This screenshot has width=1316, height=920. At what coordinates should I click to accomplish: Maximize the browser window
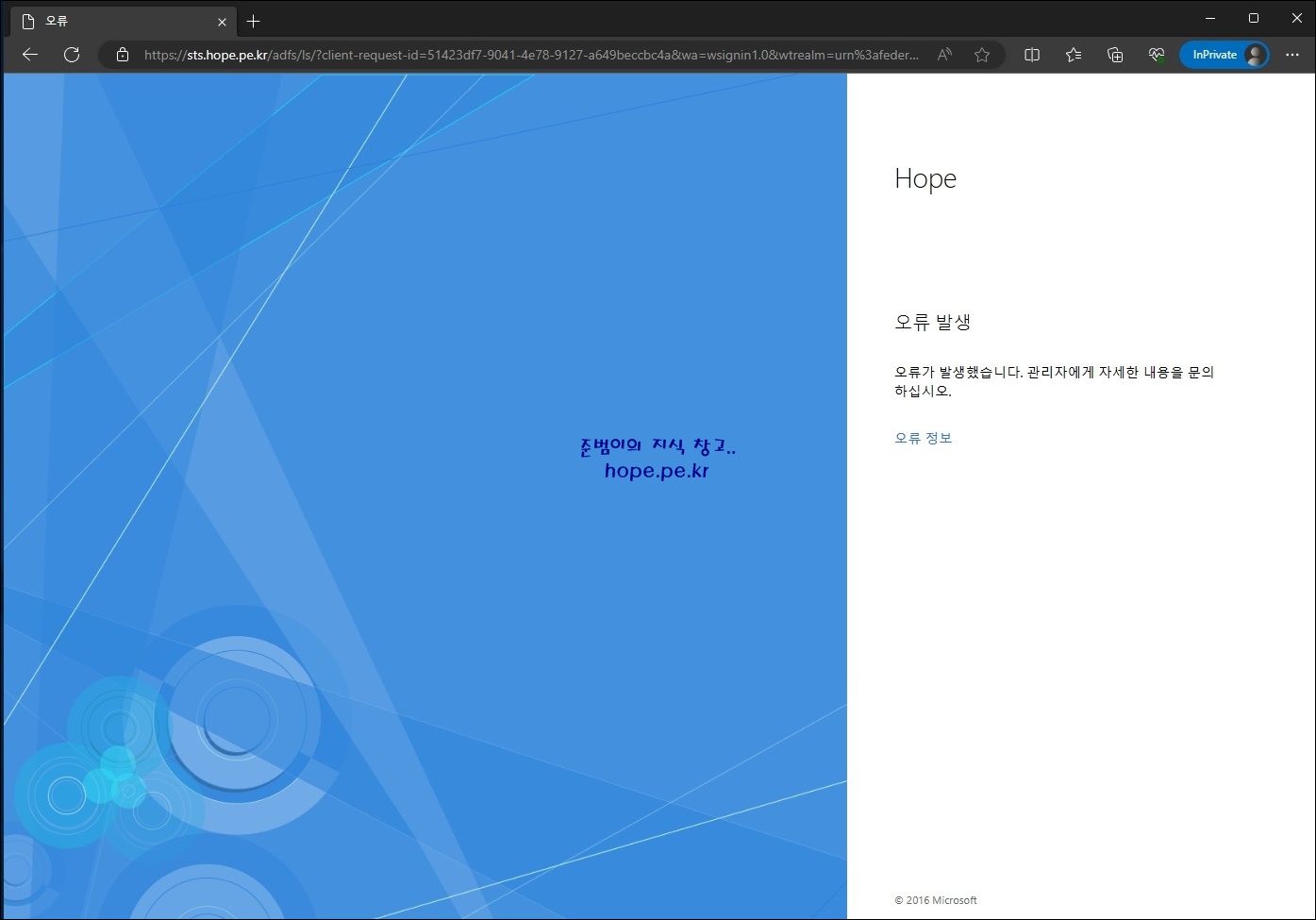click(1254, 18)
